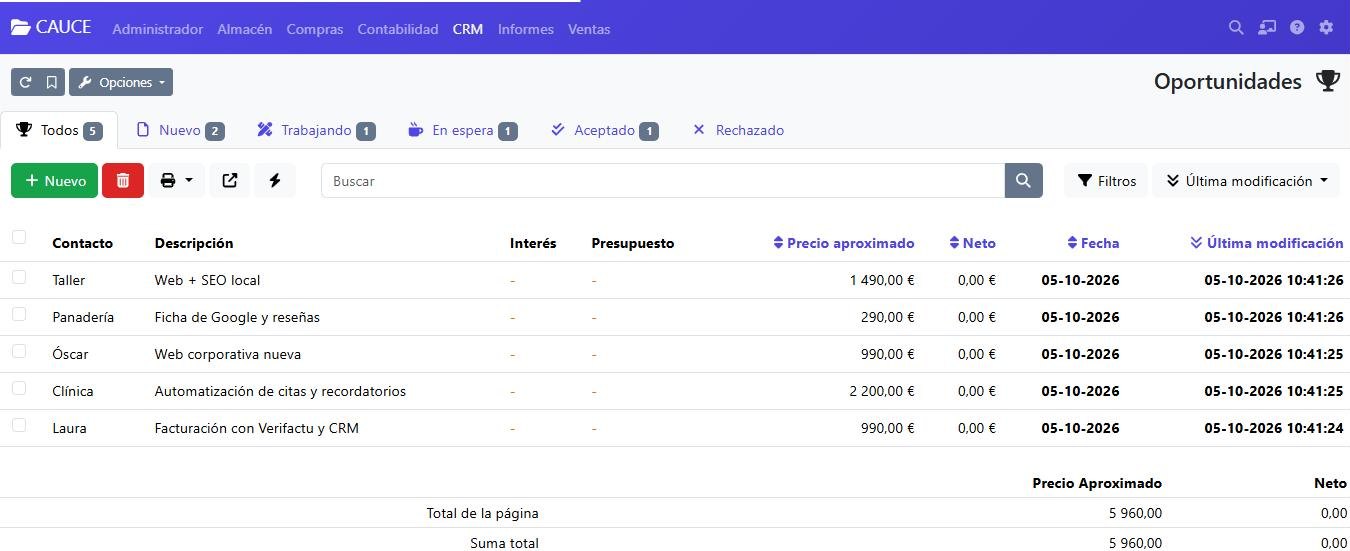Switch to the En espera tab
The image size is (1350, 551).
coord(463,130)
